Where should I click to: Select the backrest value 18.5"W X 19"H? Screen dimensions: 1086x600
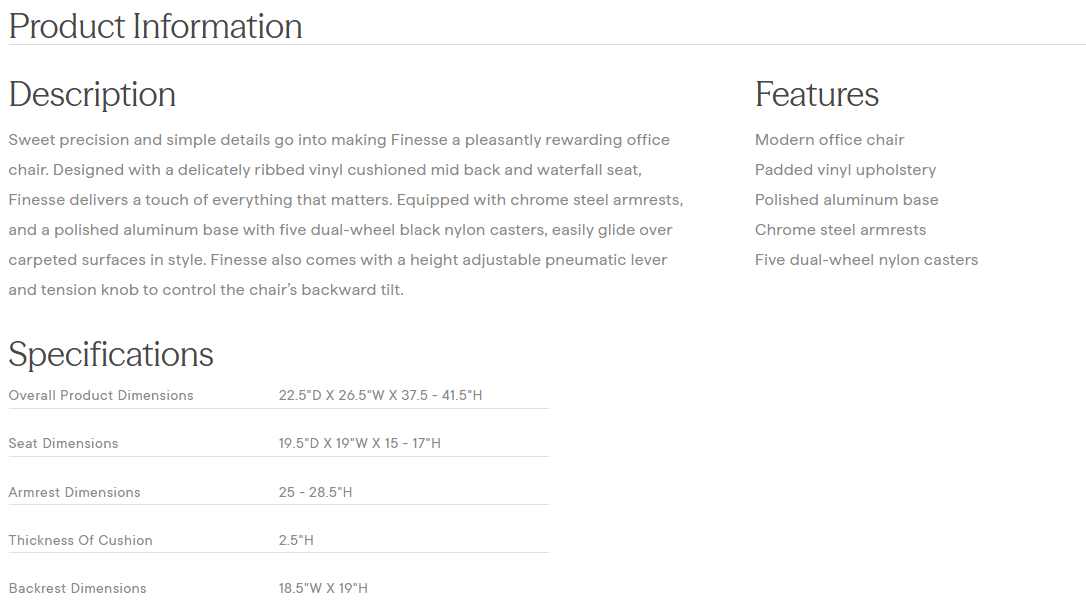click(x=323, y=589)
